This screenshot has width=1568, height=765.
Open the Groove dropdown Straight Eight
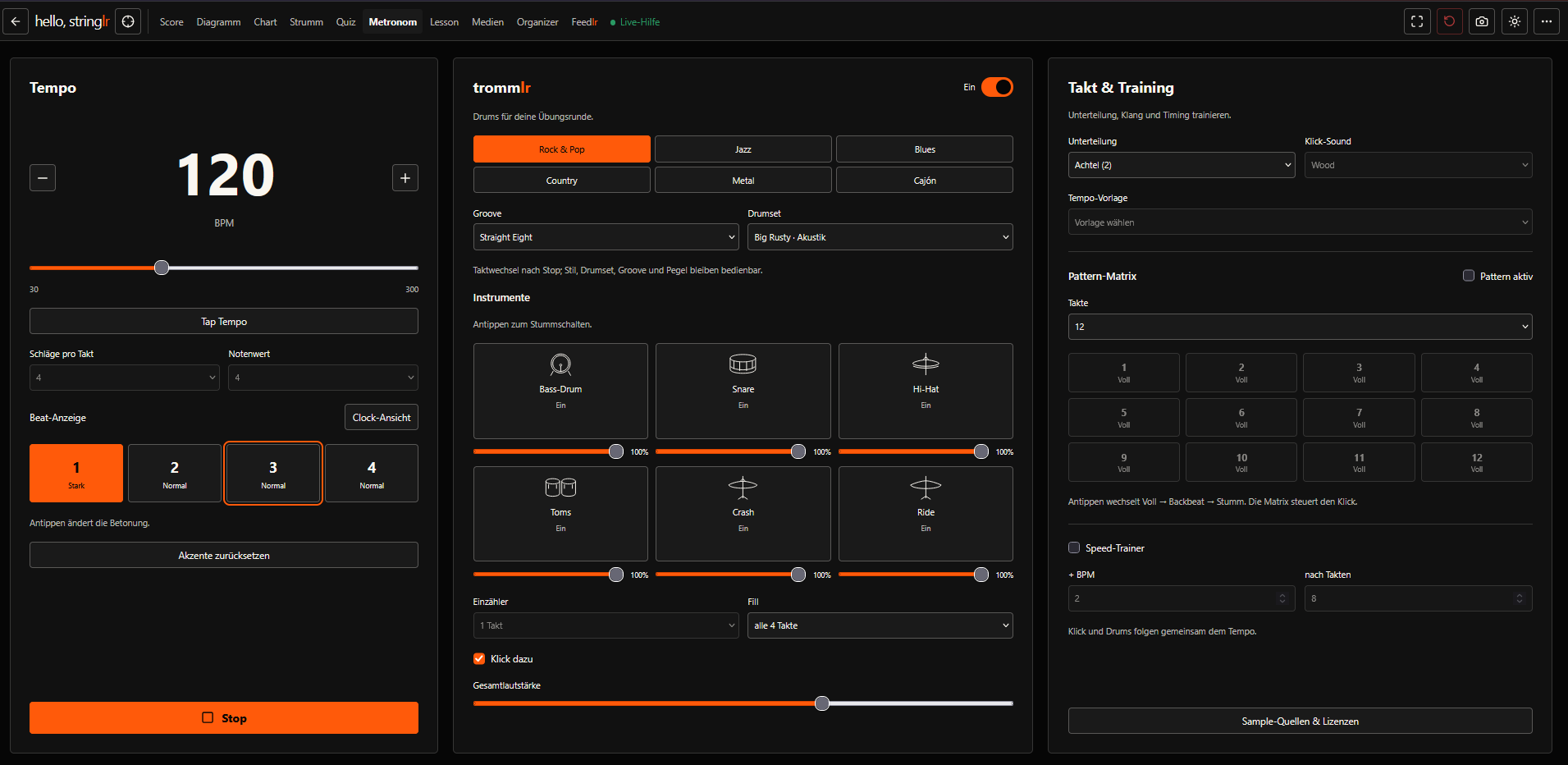point(606,236)
